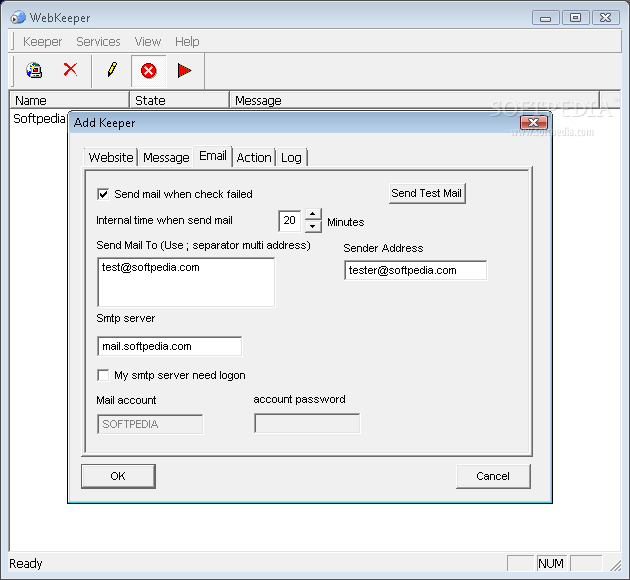Screen dimensions: 630x580
Task: Switch to the Action tab
Action: (x=254, y=157)
